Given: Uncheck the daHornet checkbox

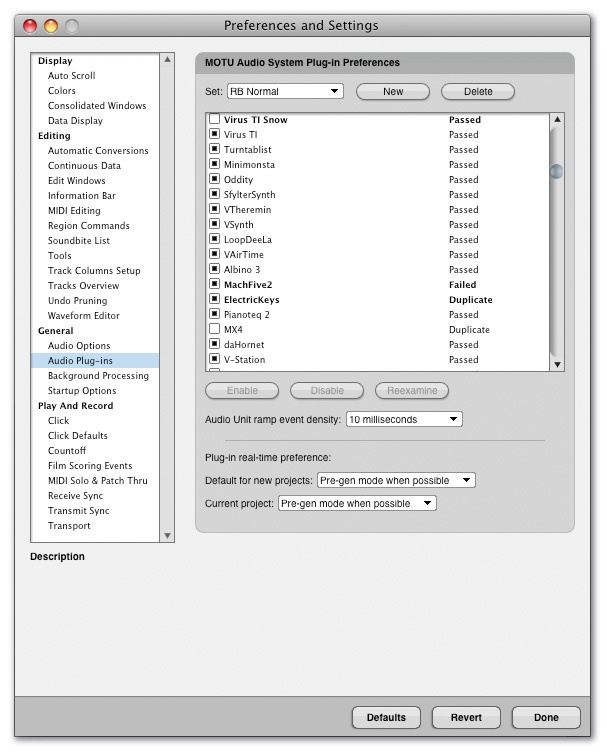Looking at the screenshot, I should point(215,343).
